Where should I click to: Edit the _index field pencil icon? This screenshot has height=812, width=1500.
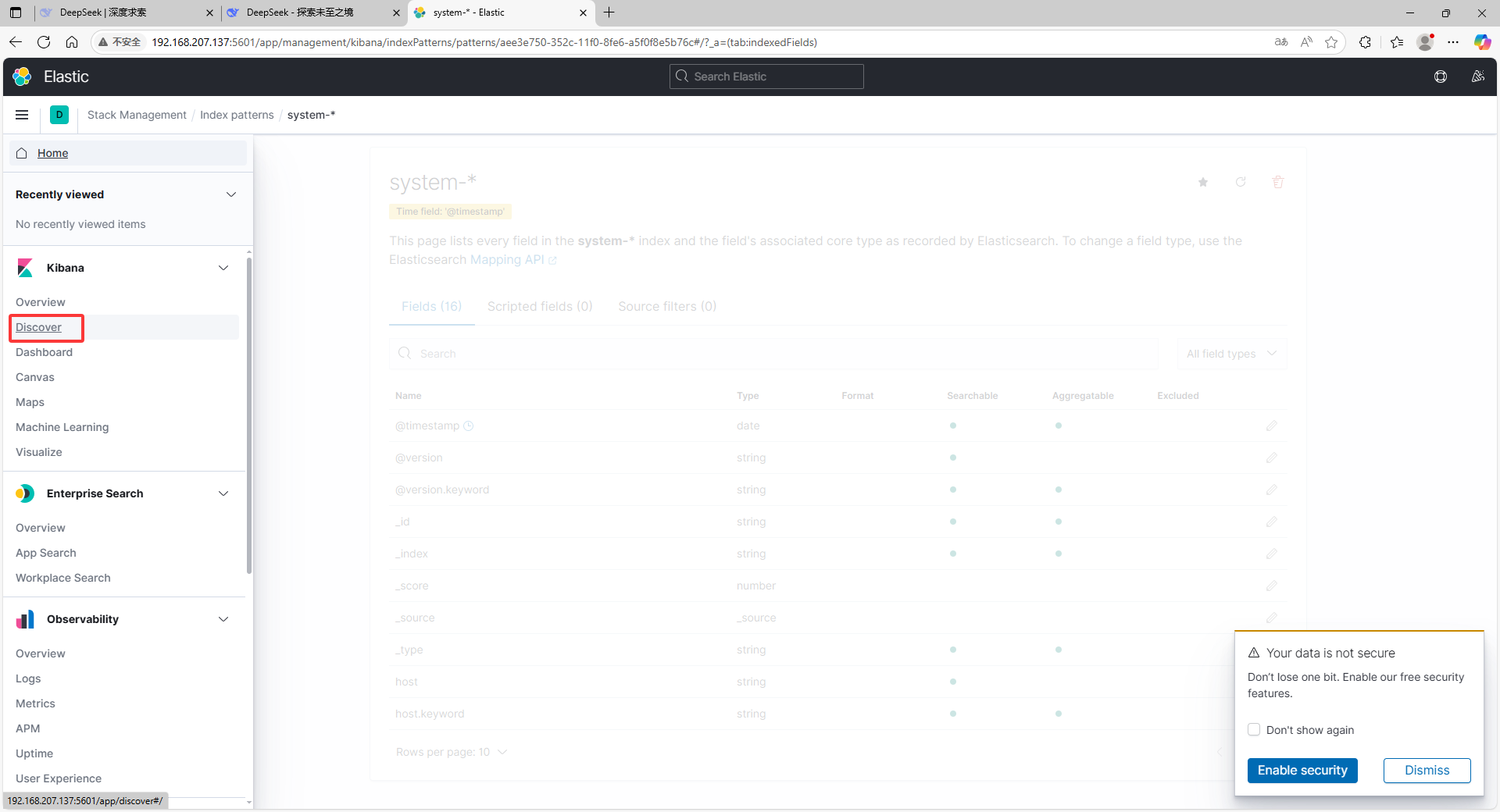click(x=1272, y=554)
